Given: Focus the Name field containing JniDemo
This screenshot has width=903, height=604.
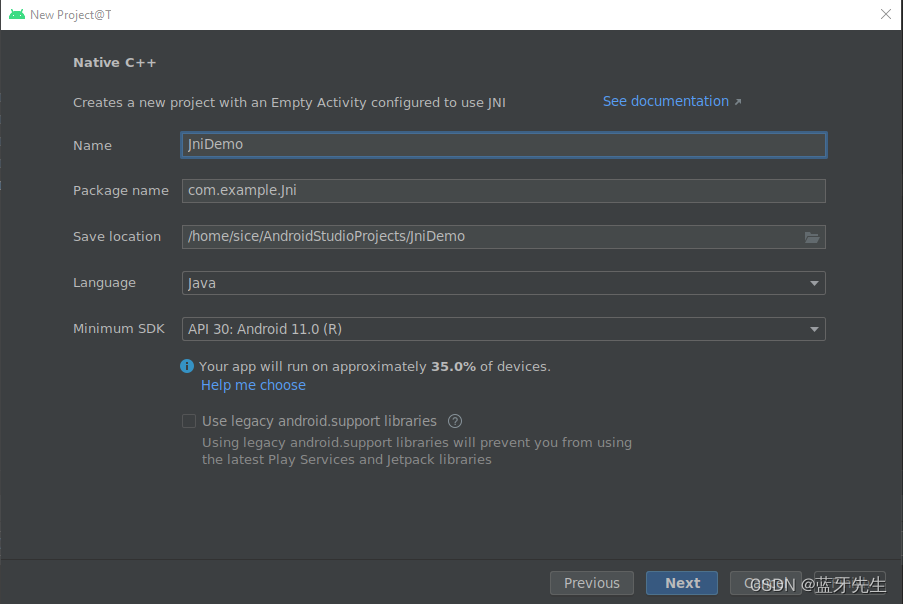Looking at the screenshot, I should (503, 145).
